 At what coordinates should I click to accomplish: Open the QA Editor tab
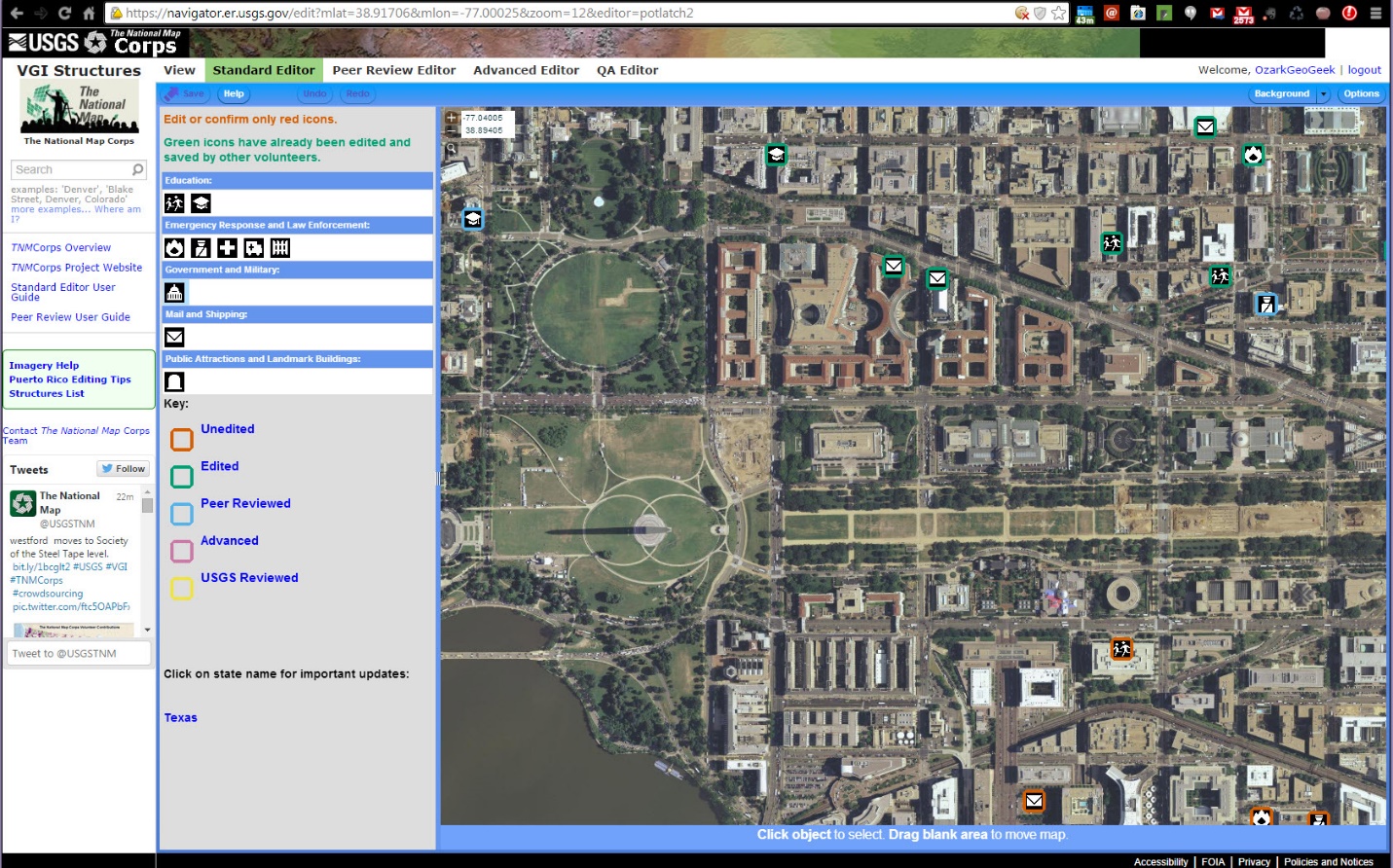pyautogui.click(x=627, y=70)
